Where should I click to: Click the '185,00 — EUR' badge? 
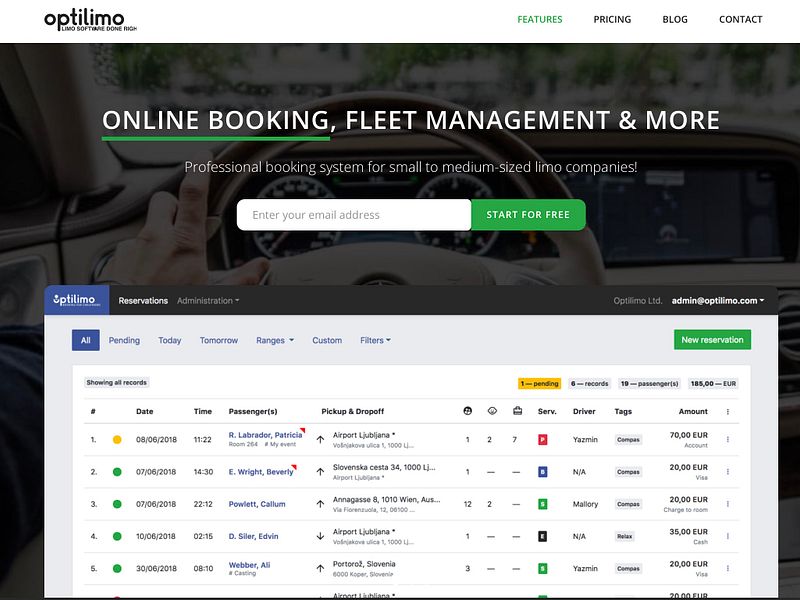713,384
